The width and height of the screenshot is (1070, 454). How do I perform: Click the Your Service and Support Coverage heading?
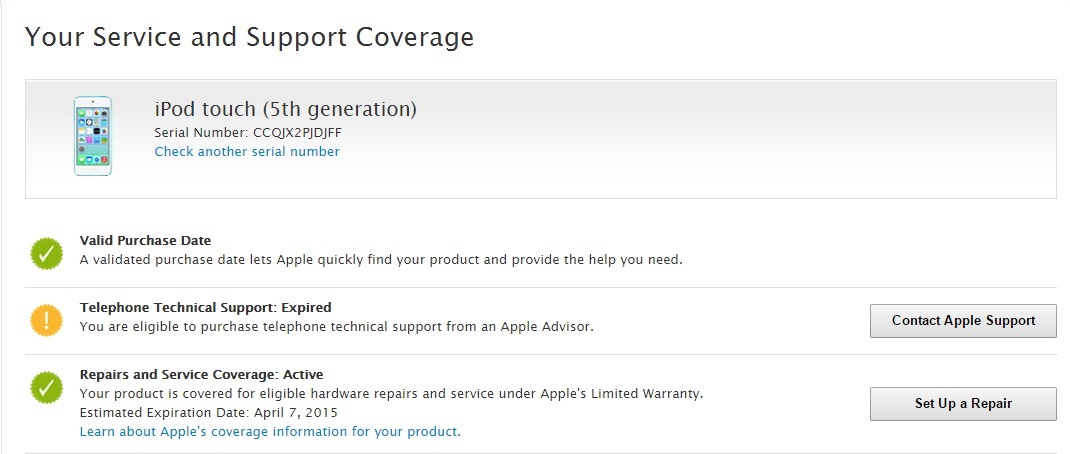click(x=249, y=38)
